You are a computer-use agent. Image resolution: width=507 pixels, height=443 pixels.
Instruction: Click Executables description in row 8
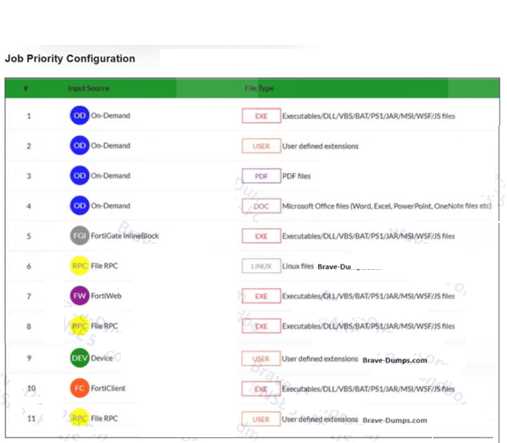coord(369,326)
